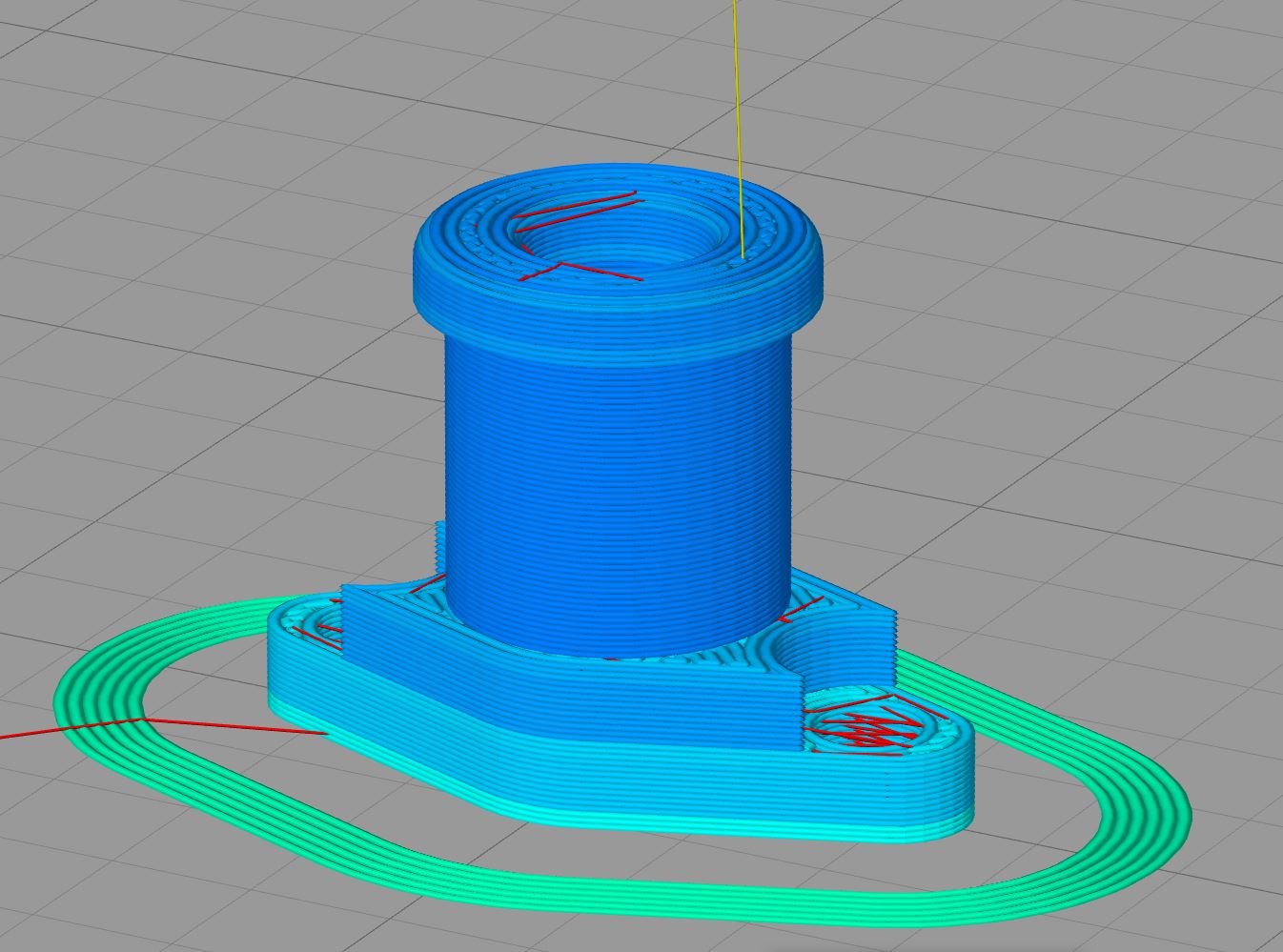This screenshot has height=952, width=1283.
Task: Click the yellow vertical nozzle position line
Action: tap(736, 114)
